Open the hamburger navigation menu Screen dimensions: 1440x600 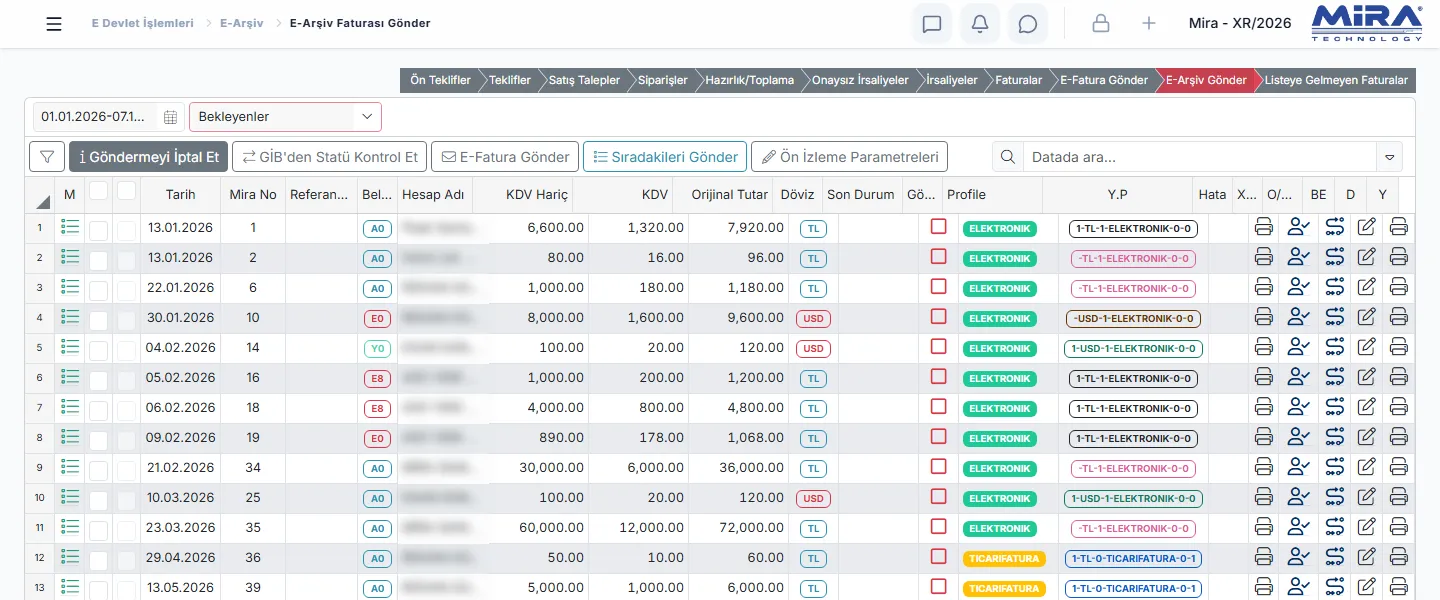pos(54,24)
